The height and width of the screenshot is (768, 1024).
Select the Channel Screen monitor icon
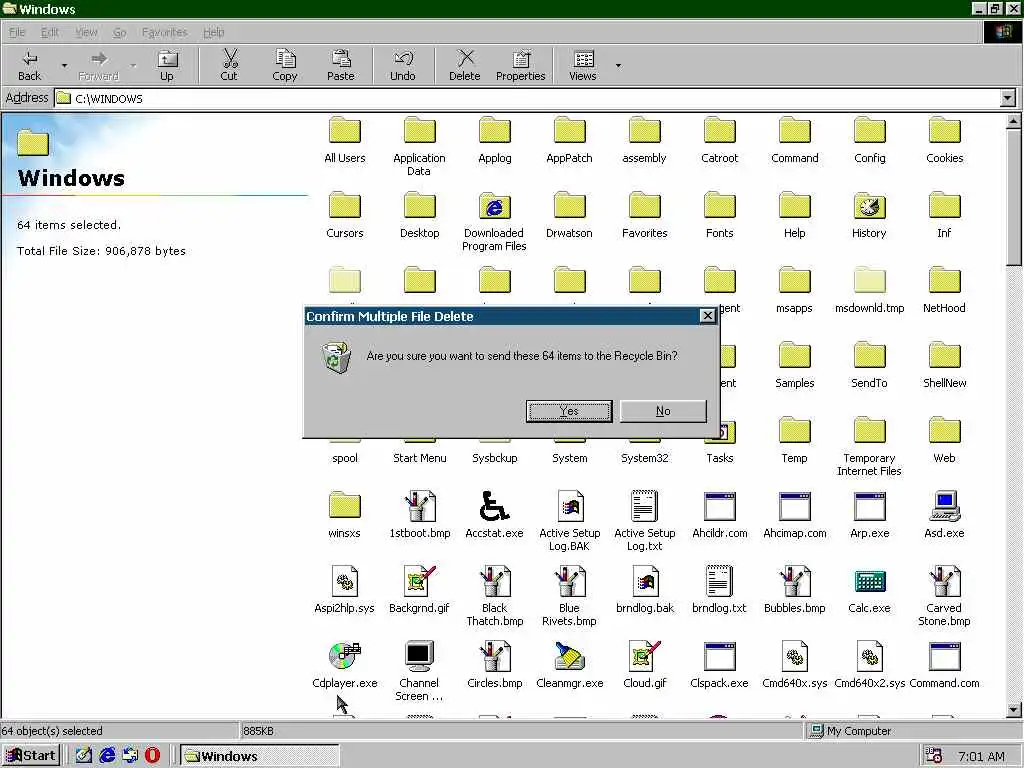[419, 656]
